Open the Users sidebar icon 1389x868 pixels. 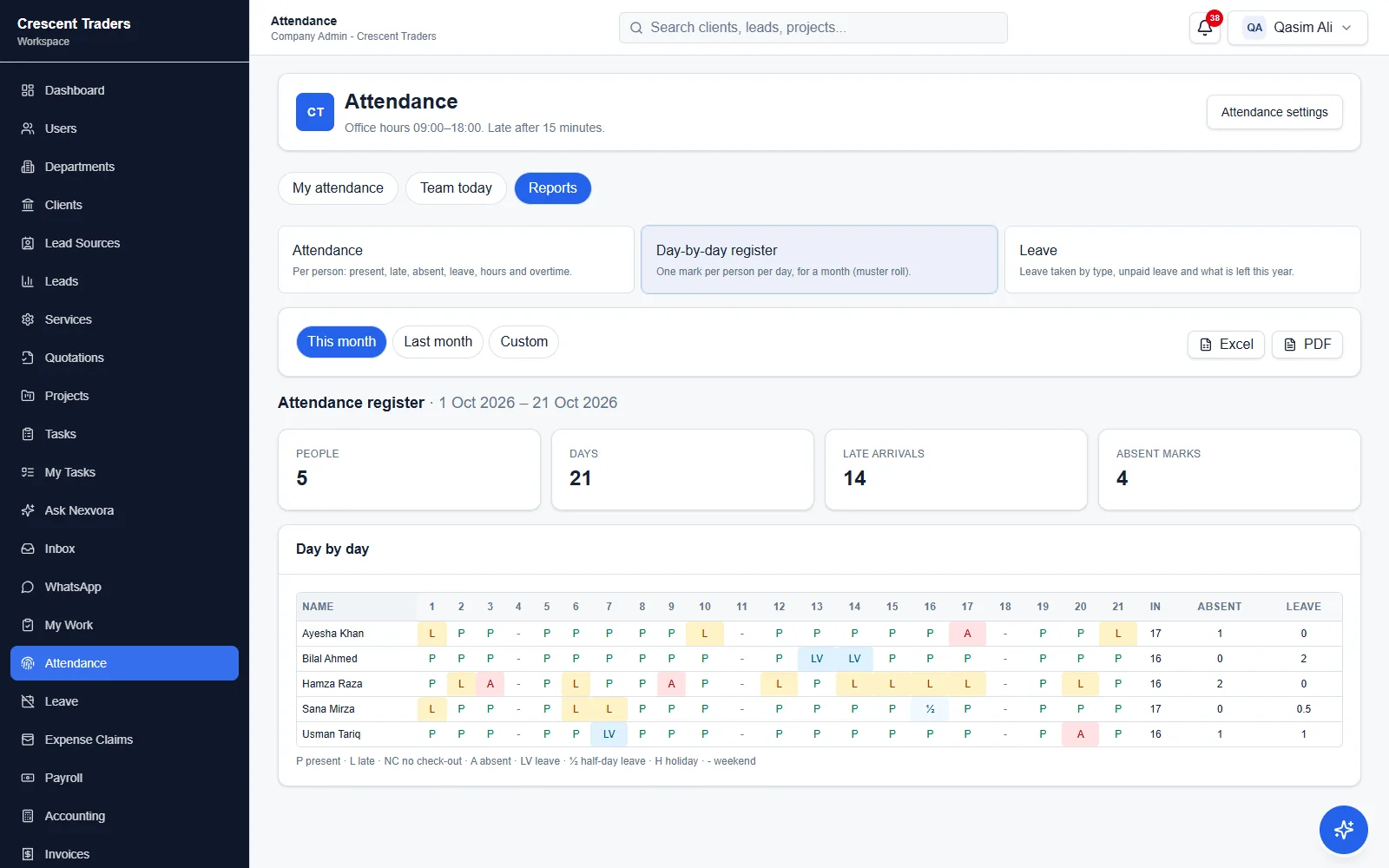[28, 128]
